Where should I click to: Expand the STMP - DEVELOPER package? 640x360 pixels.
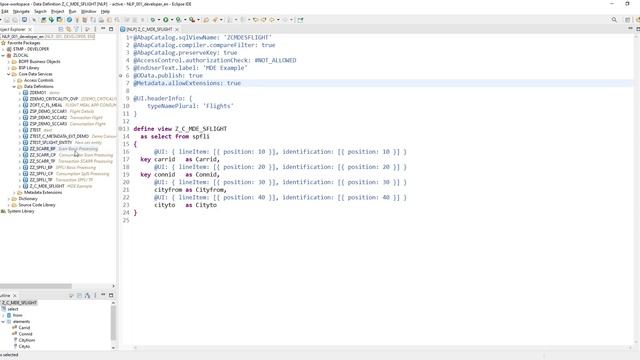click(x=3, y=49)
